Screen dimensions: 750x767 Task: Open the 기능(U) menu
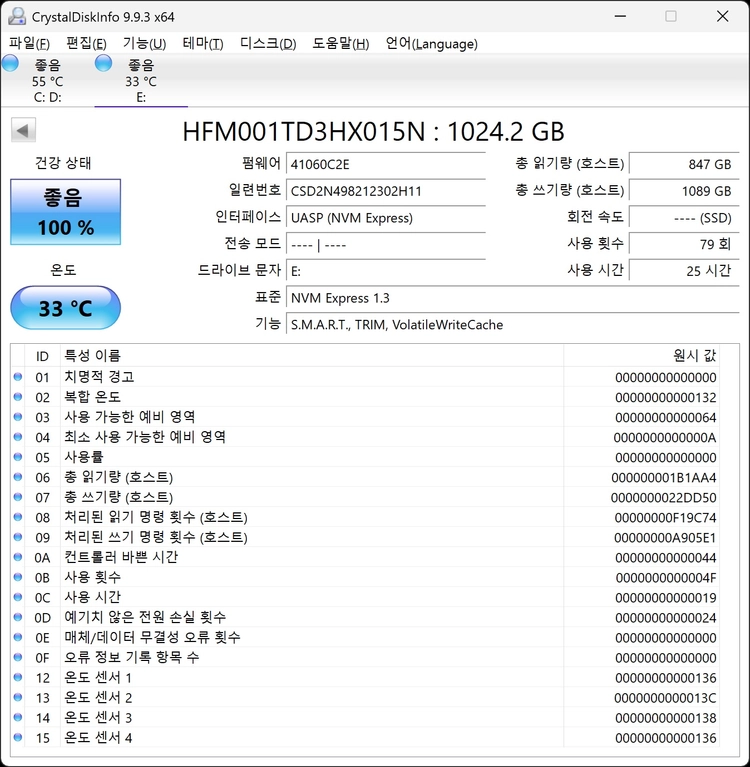[x=144, y=44]
